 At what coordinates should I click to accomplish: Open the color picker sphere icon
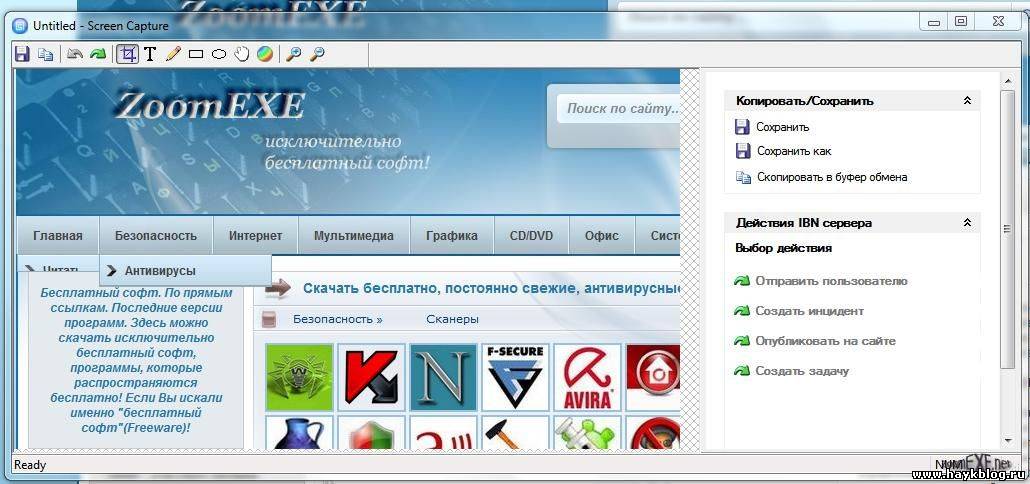pos(265,54)
